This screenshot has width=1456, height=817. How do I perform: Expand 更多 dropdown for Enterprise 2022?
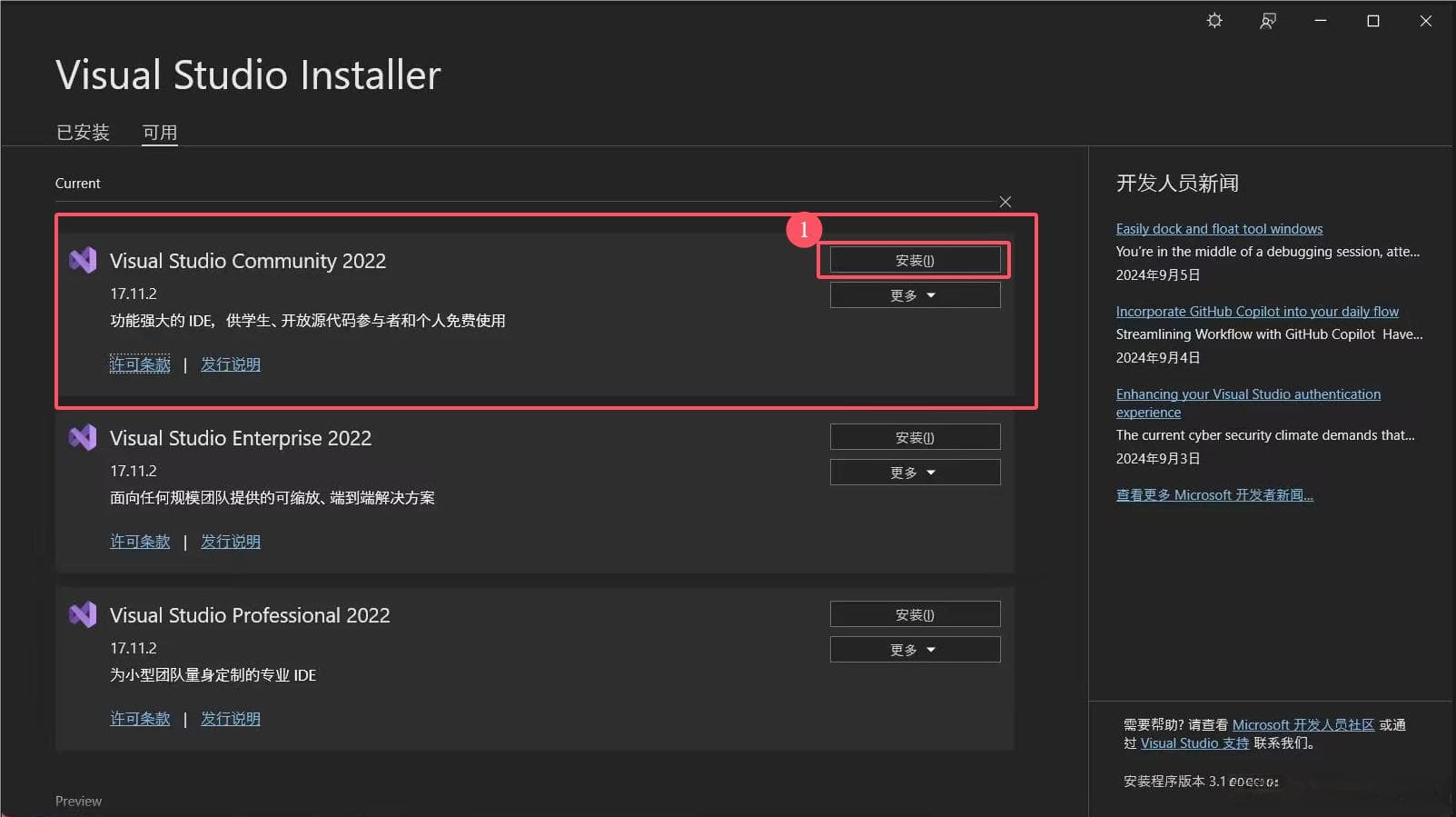point(915,473)
